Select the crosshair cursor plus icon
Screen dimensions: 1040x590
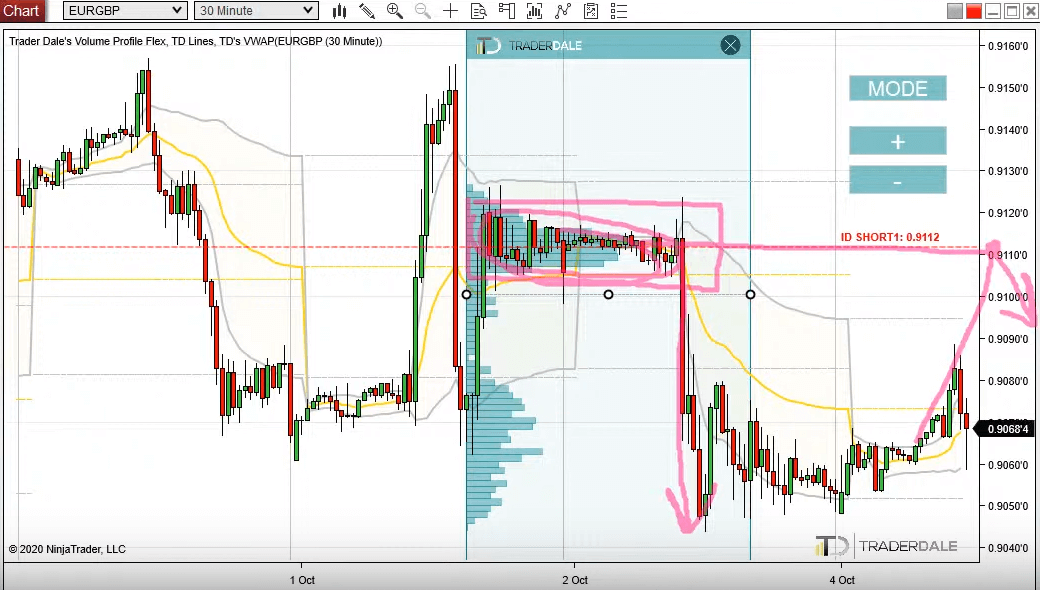click(450, 11)
